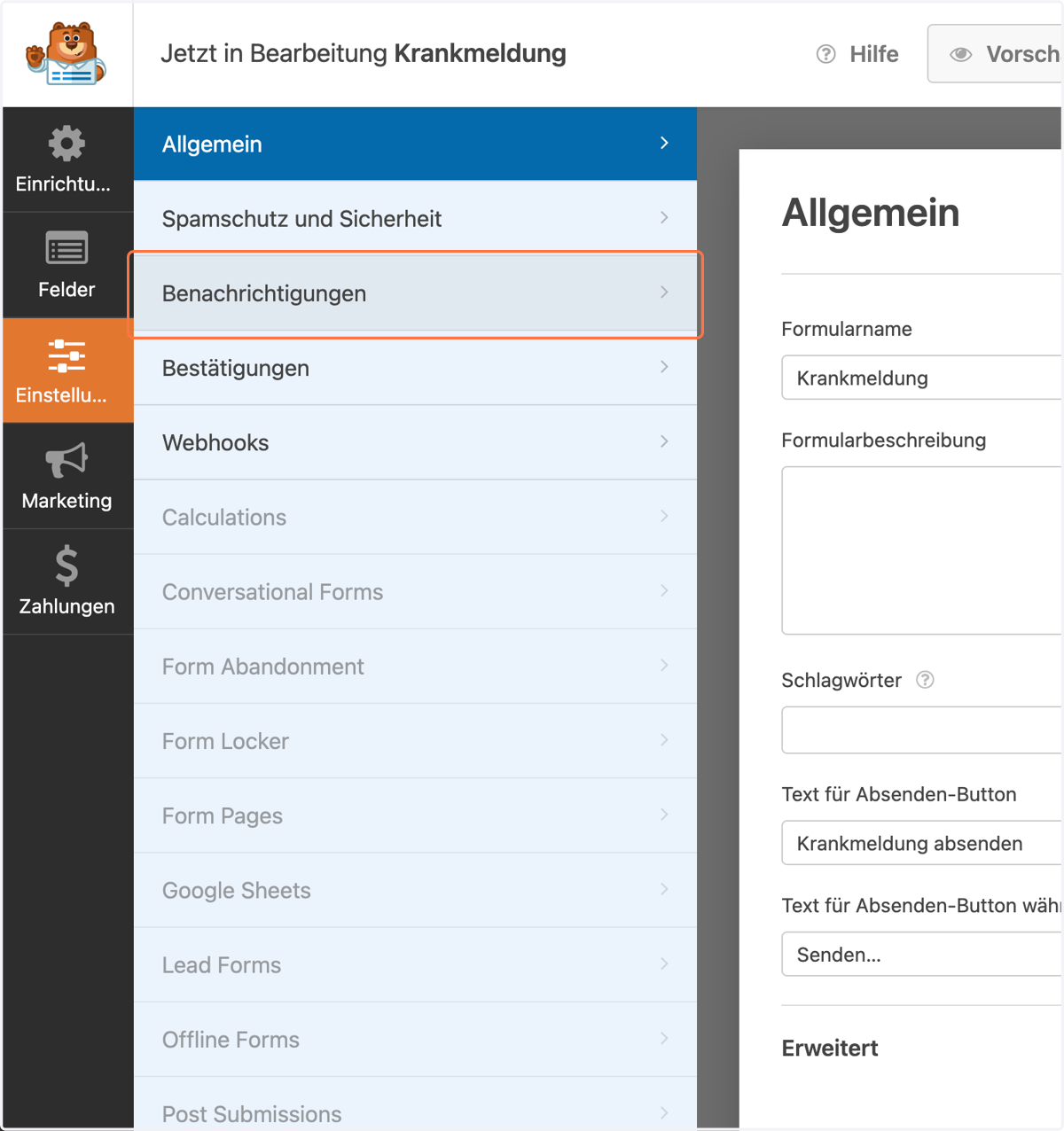Click the Schlagwörter help tooltip icon
The image size is (1064, 1131).
tap(925, 680)
